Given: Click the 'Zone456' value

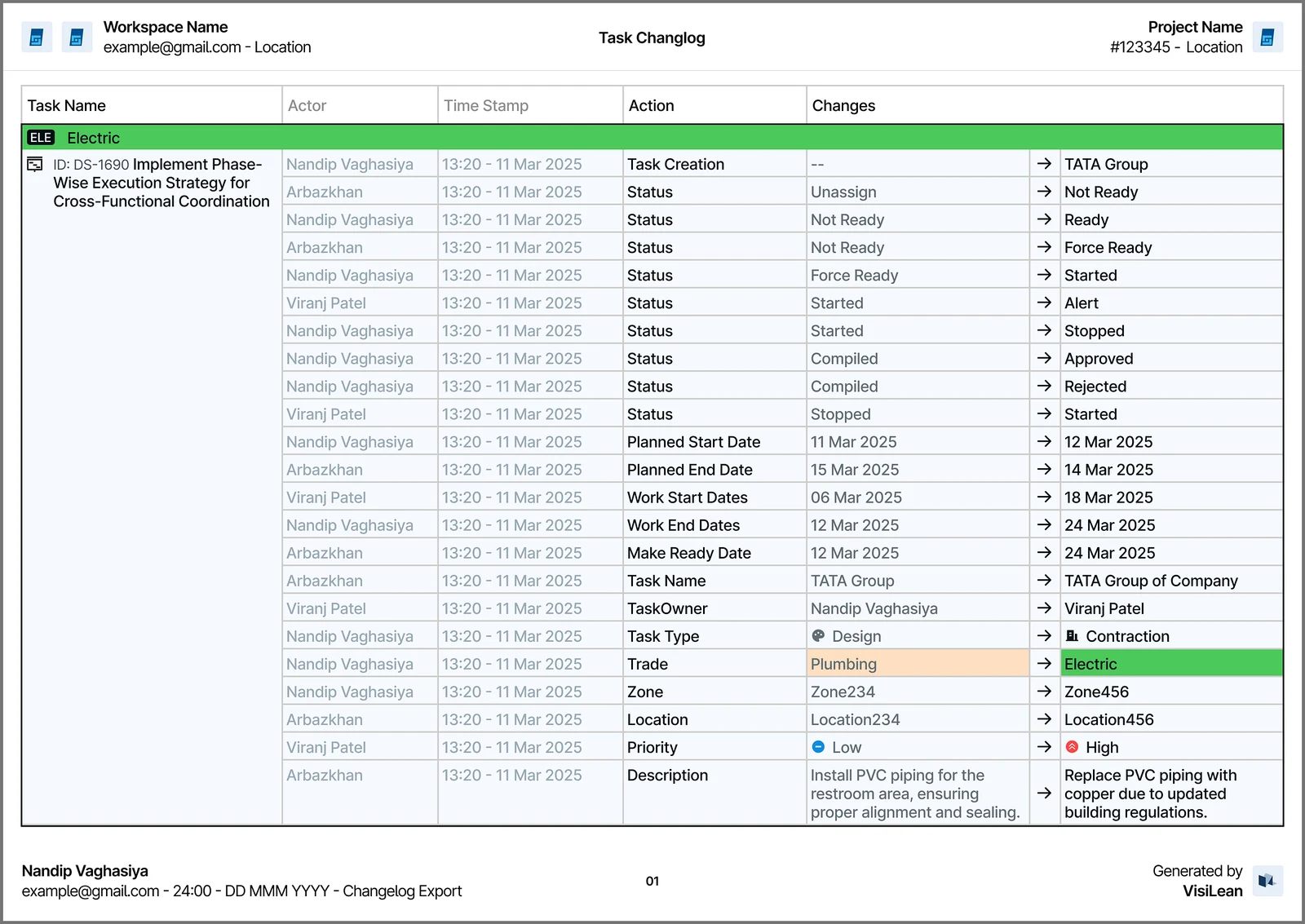Looking at the screenshot, I should (x=1096, y=692).
